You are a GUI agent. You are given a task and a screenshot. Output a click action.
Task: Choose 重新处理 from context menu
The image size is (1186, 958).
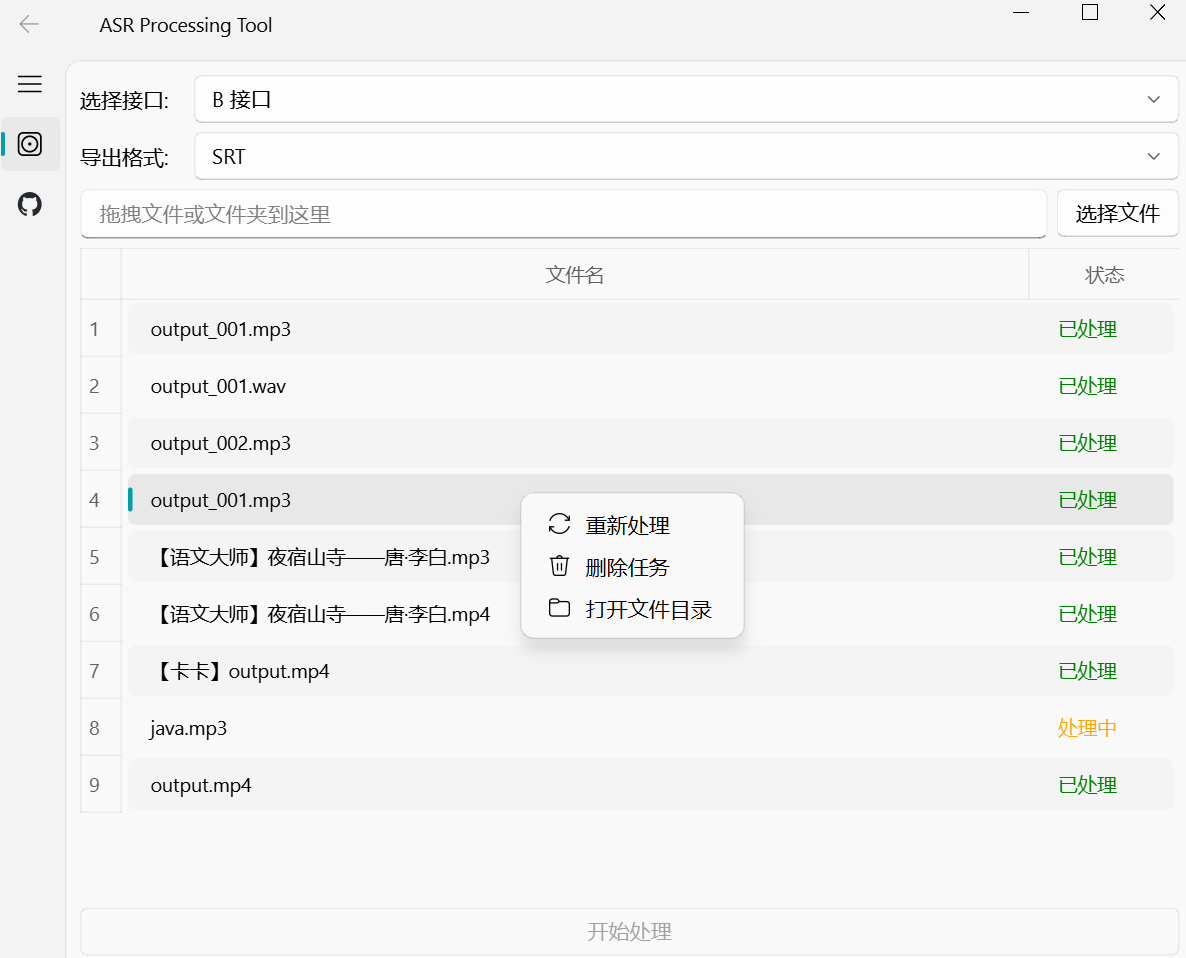coord(632,525)
